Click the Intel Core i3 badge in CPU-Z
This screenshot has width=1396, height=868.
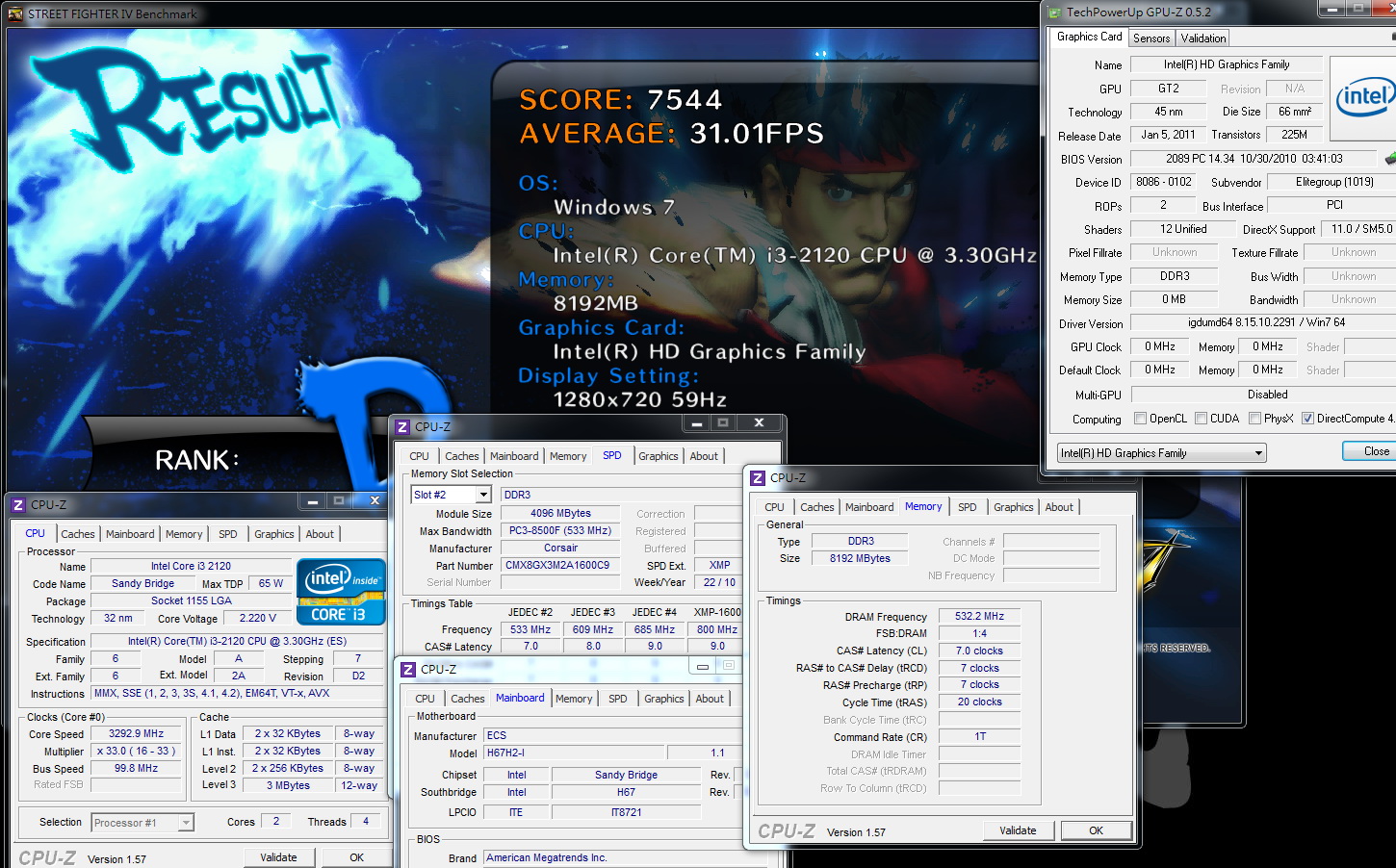pos(341,592)
